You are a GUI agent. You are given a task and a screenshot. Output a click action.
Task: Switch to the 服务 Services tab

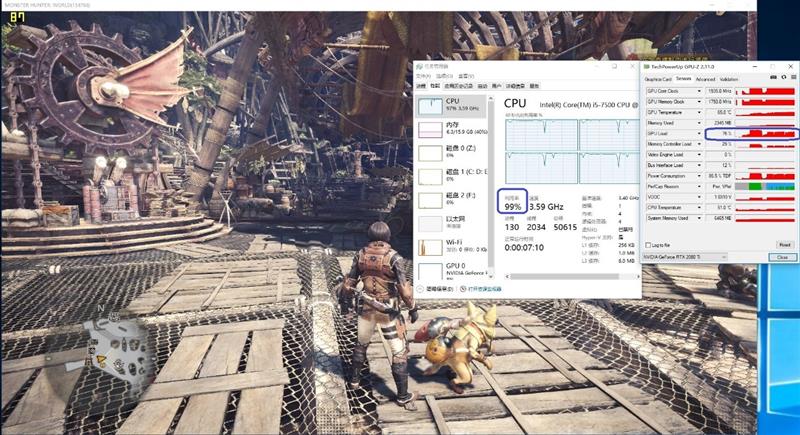pos(534,86)
